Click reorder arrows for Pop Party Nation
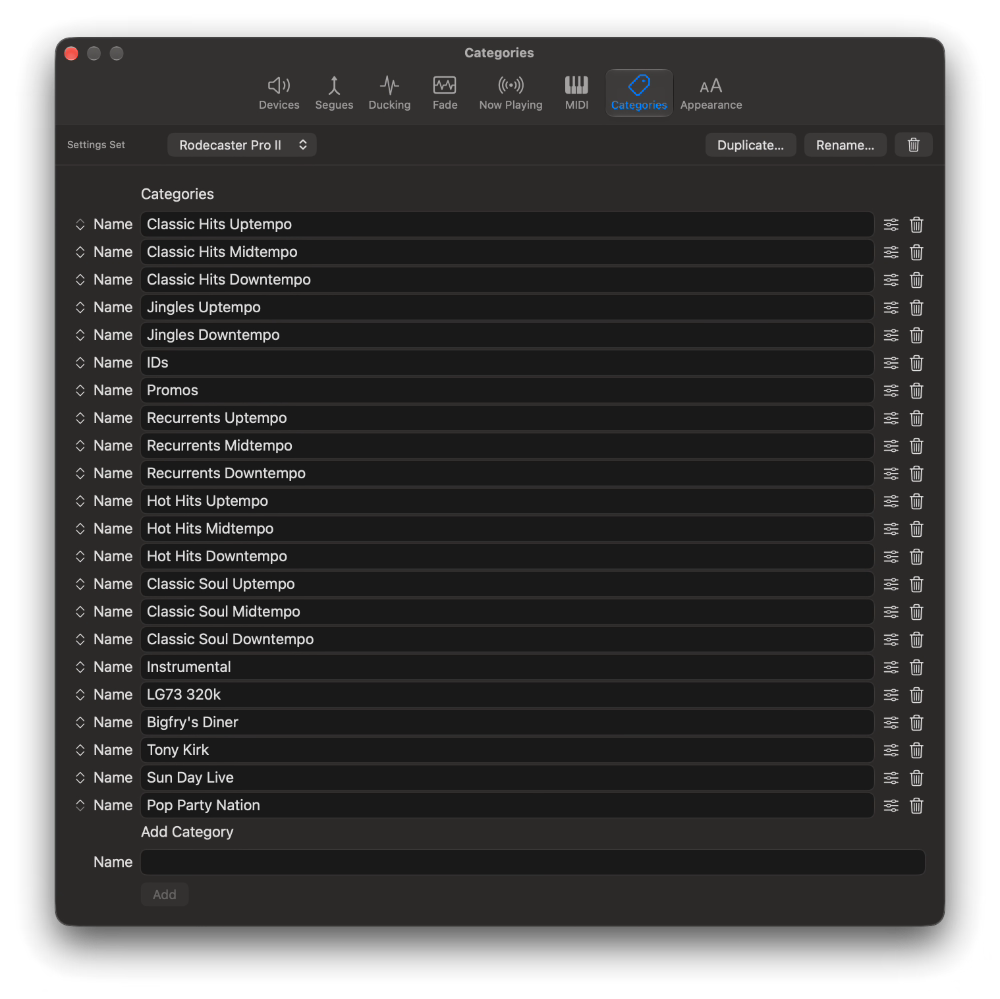Viewport: 1000px width, 999px height. [x=80, y=805]
